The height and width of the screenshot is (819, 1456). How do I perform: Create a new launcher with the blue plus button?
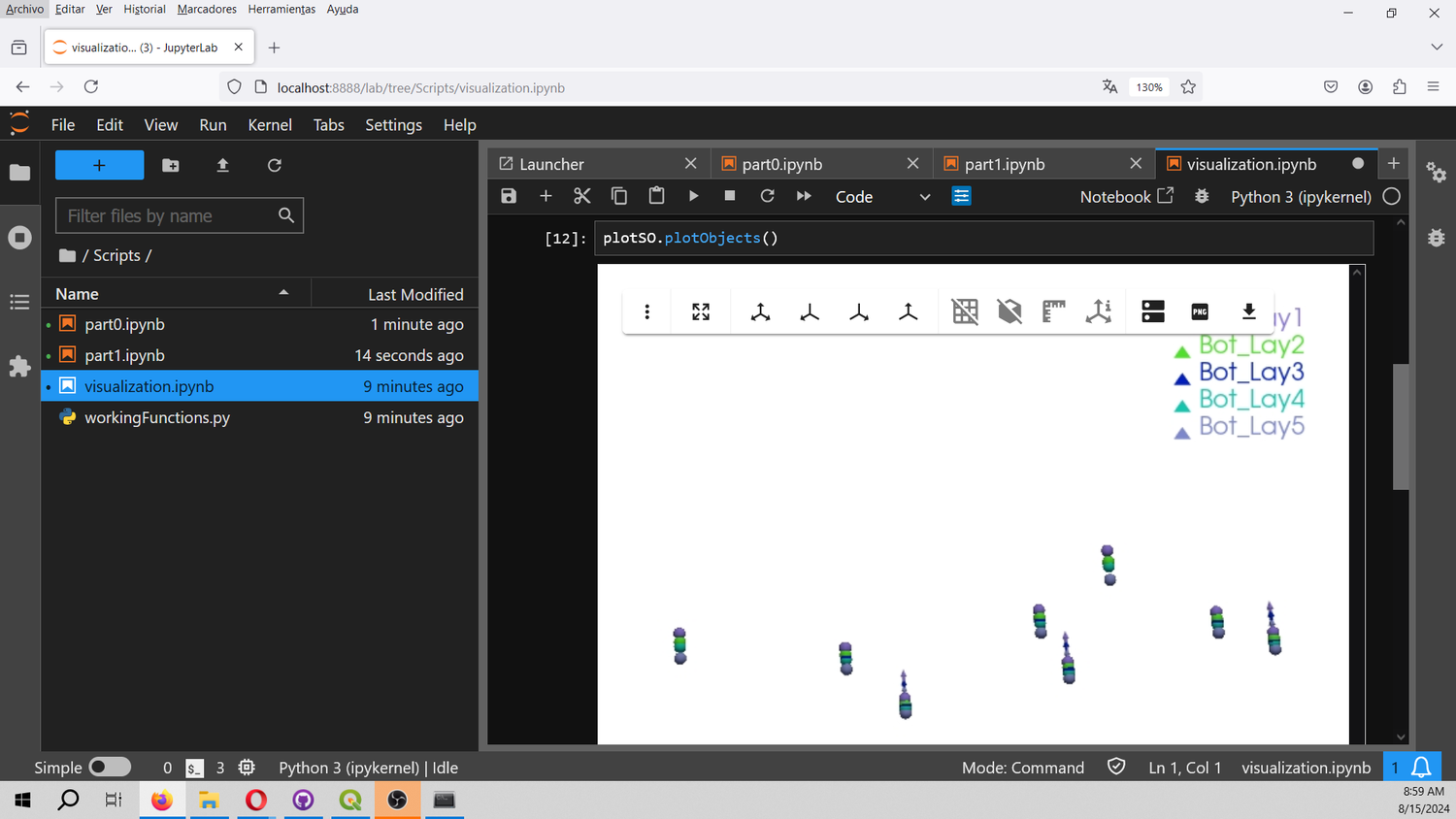pos(99,165)
